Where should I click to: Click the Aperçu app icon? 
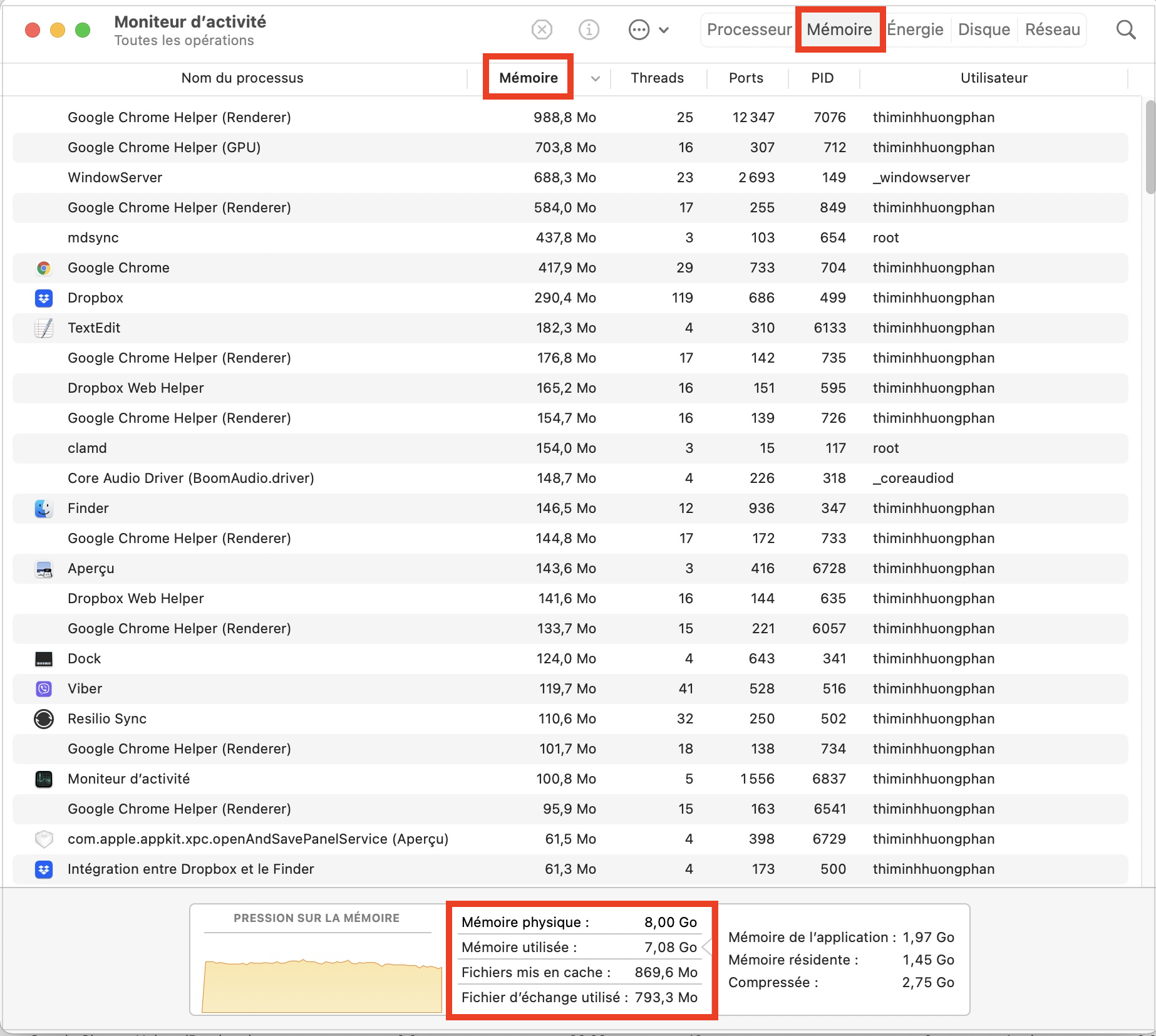coord(43,569)
